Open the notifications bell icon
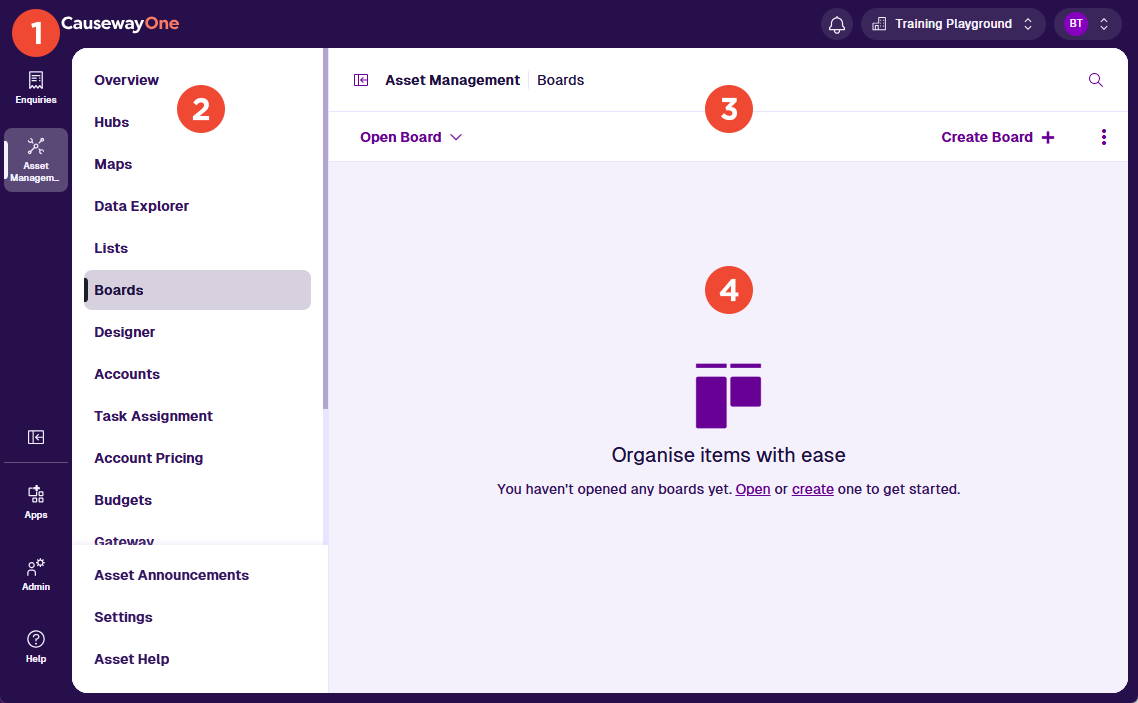This screenshot has height=703, width=1138. point(837,24)
